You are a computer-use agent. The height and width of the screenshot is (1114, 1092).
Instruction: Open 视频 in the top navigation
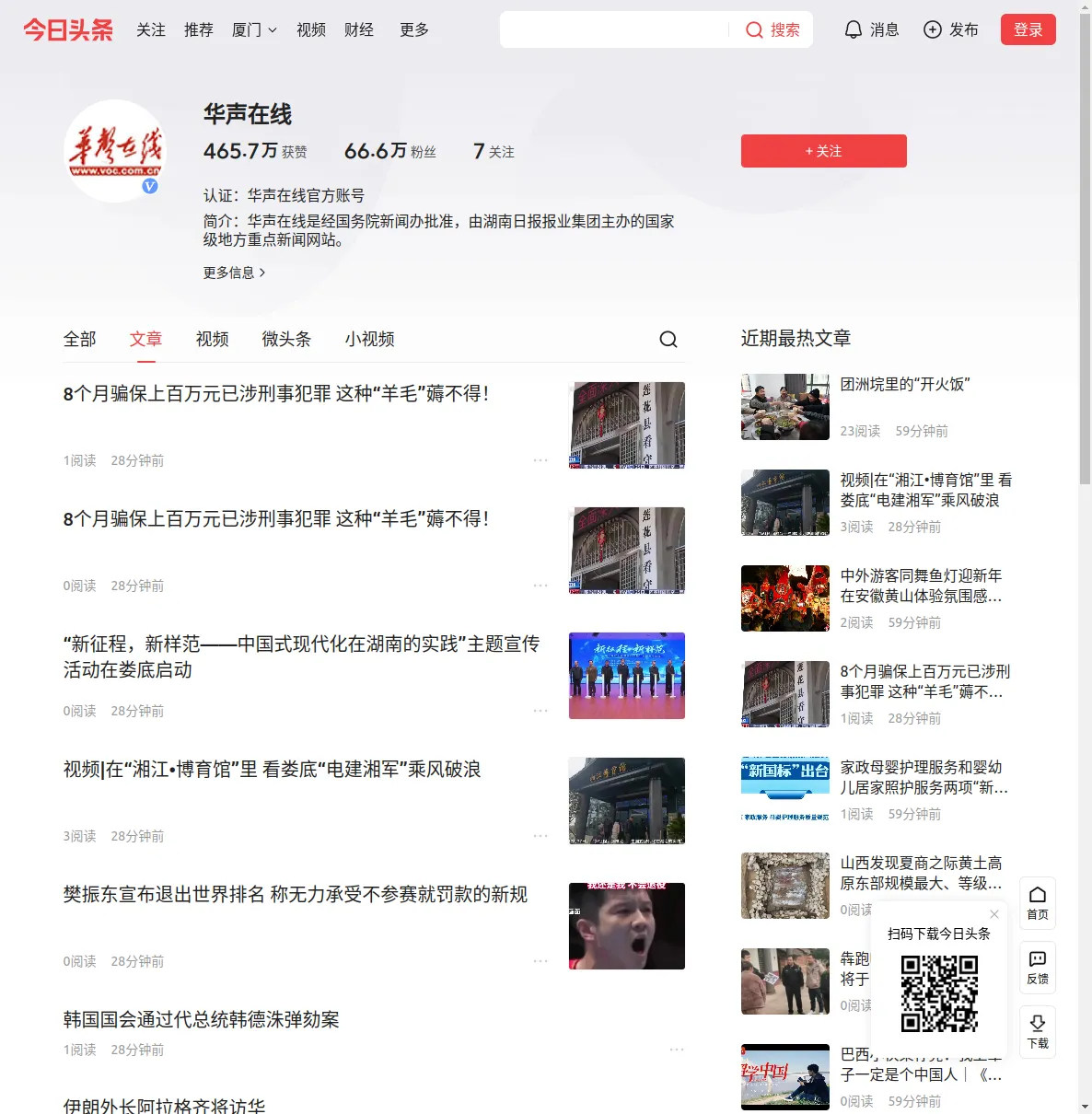click(311, 29)
